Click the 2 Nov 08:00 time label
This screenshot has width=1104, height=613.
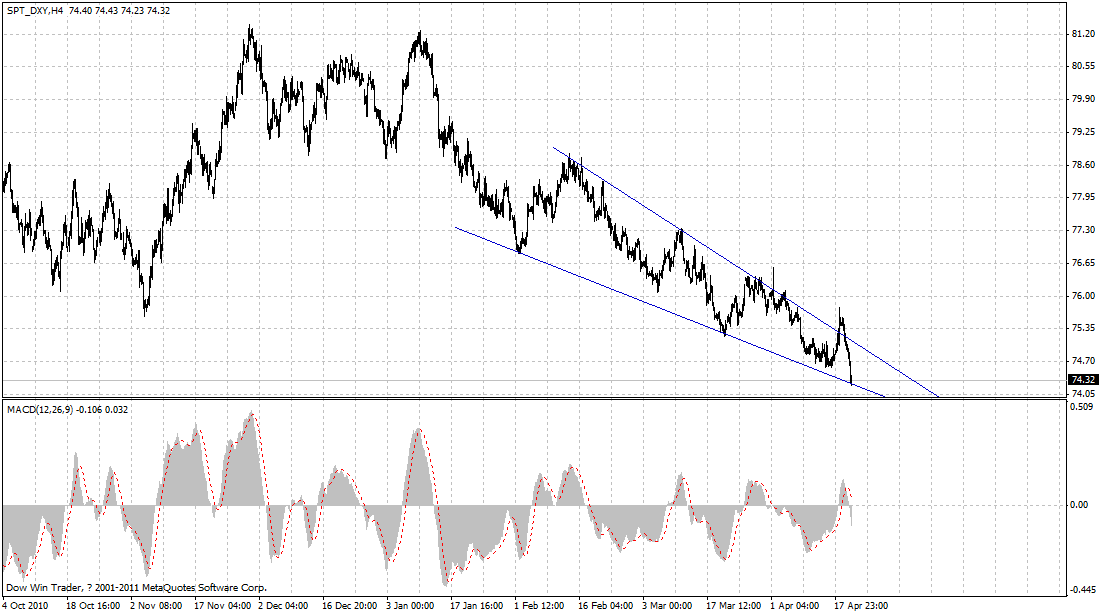pos(156,605)
